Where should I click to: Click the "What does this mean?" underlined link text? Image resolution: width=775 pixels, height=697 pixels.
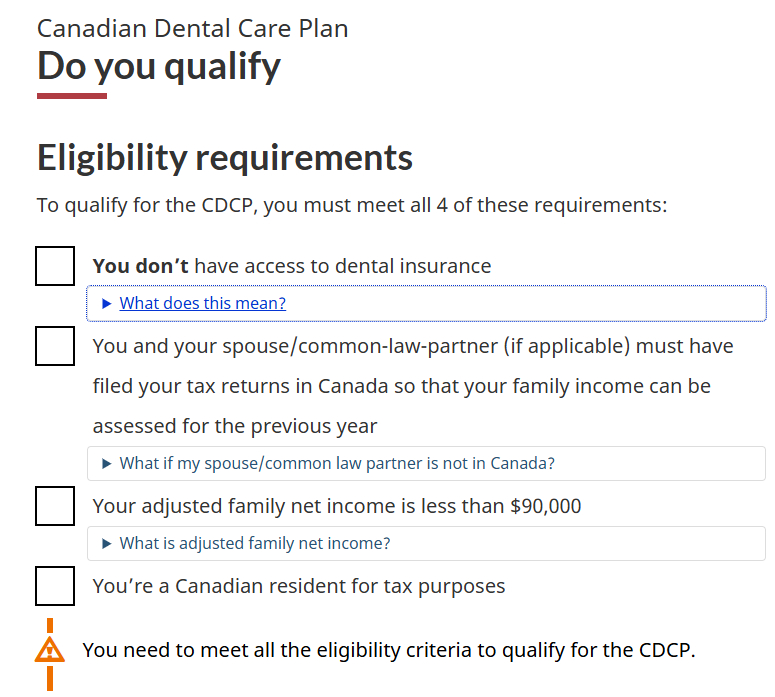(x=202, y=303)
